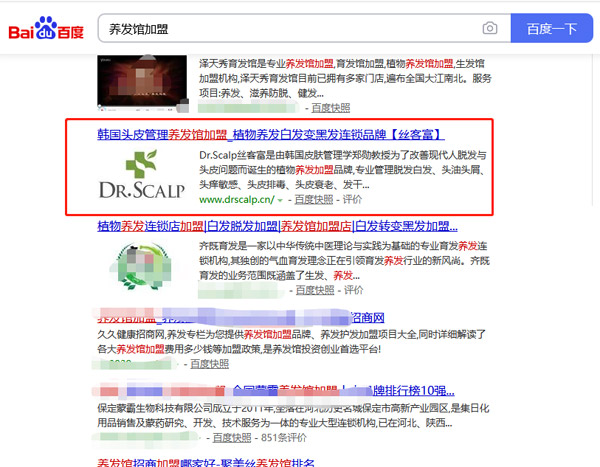
Task: Click the Dr.Scalp logo thumbnail
Action: 142,174
